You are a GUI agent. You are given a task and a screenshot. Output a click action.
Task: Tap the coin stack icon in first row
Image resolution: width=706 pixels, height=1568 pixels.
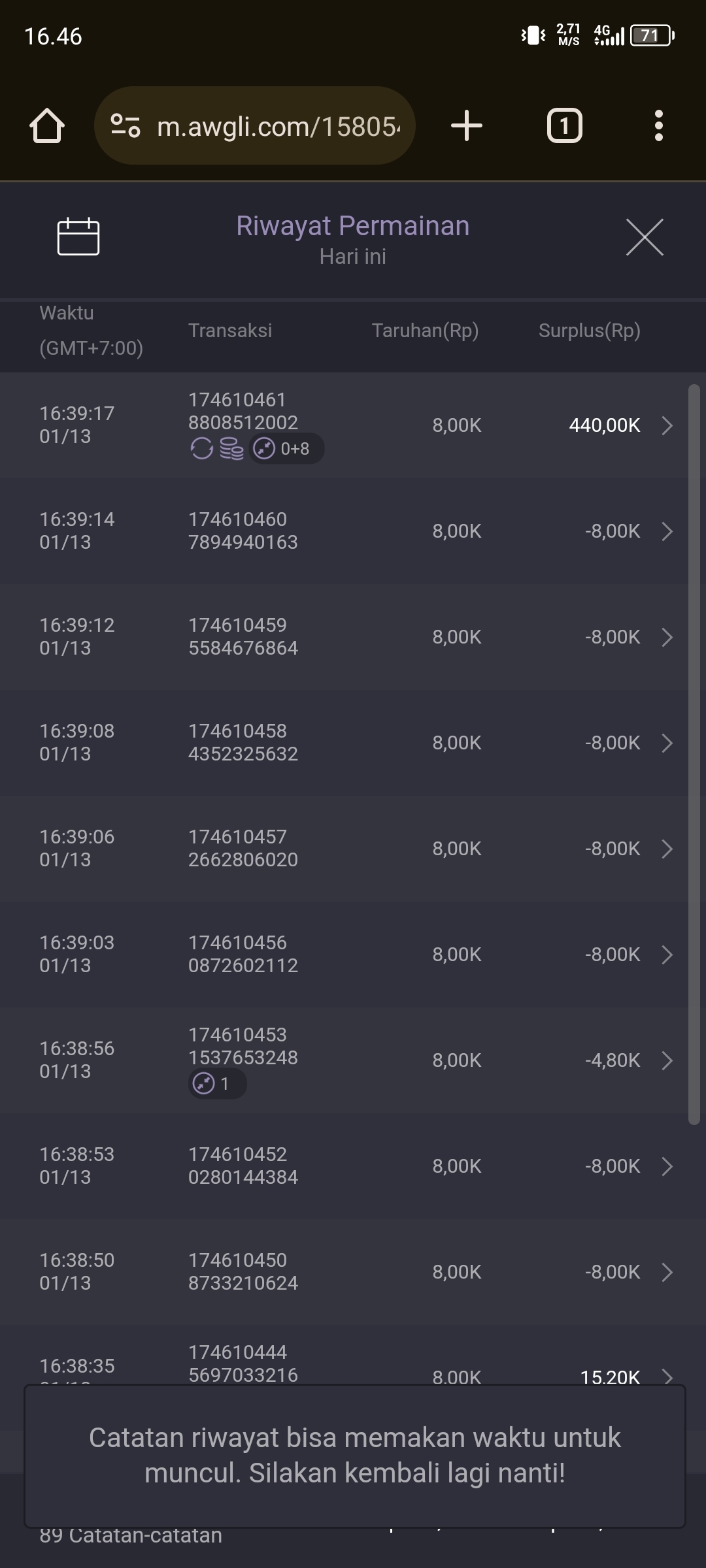point(231,449)
